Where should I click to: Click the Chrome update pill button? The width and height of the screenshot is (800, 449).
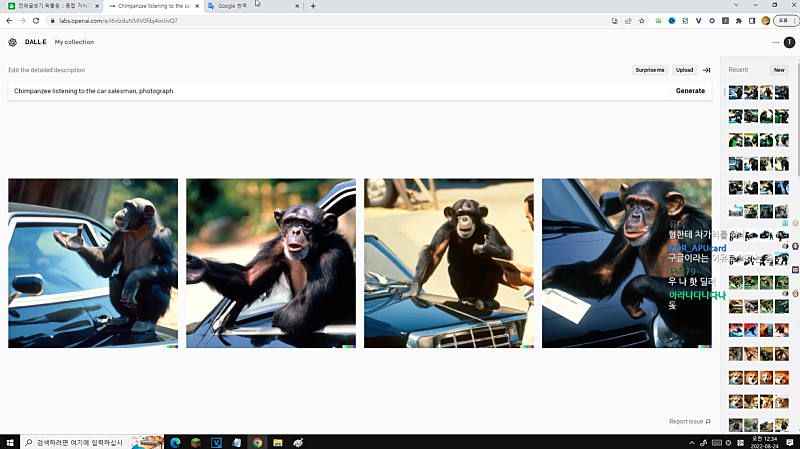click(786, 21)
